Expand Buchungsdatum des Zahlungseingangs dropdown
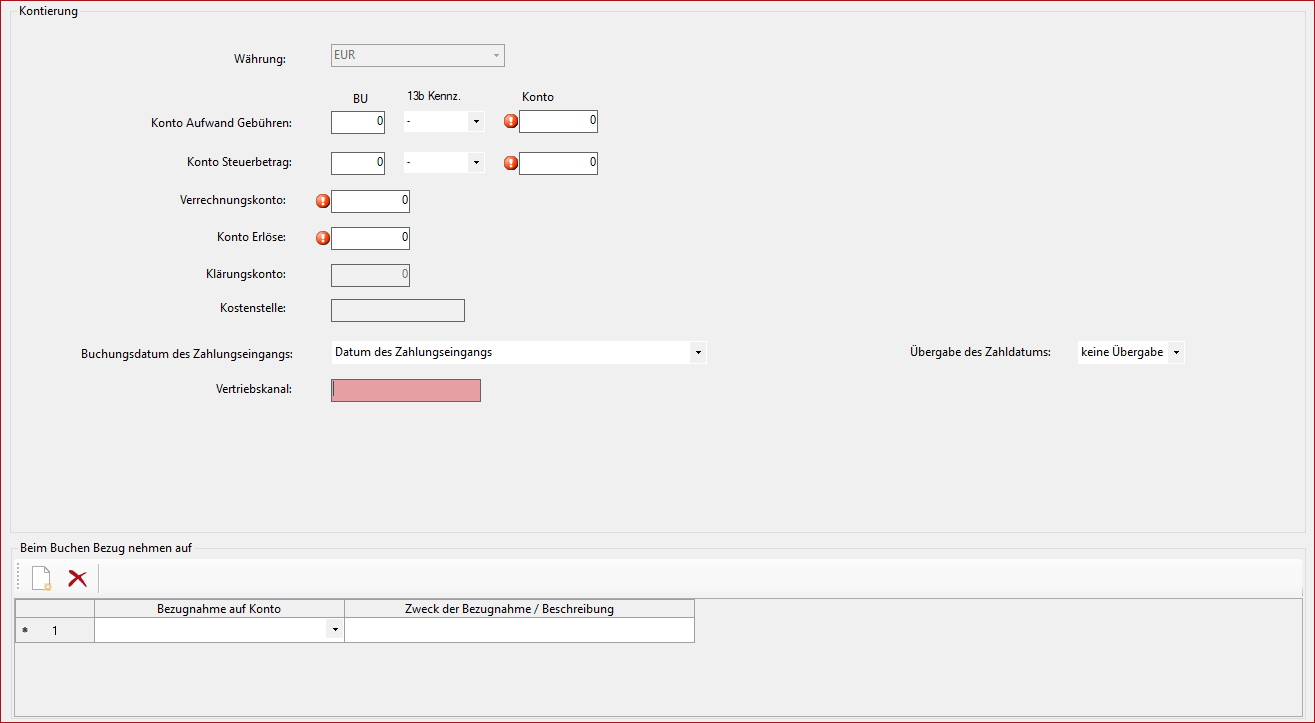1315x723 pixels. click(x=698, y=353)
